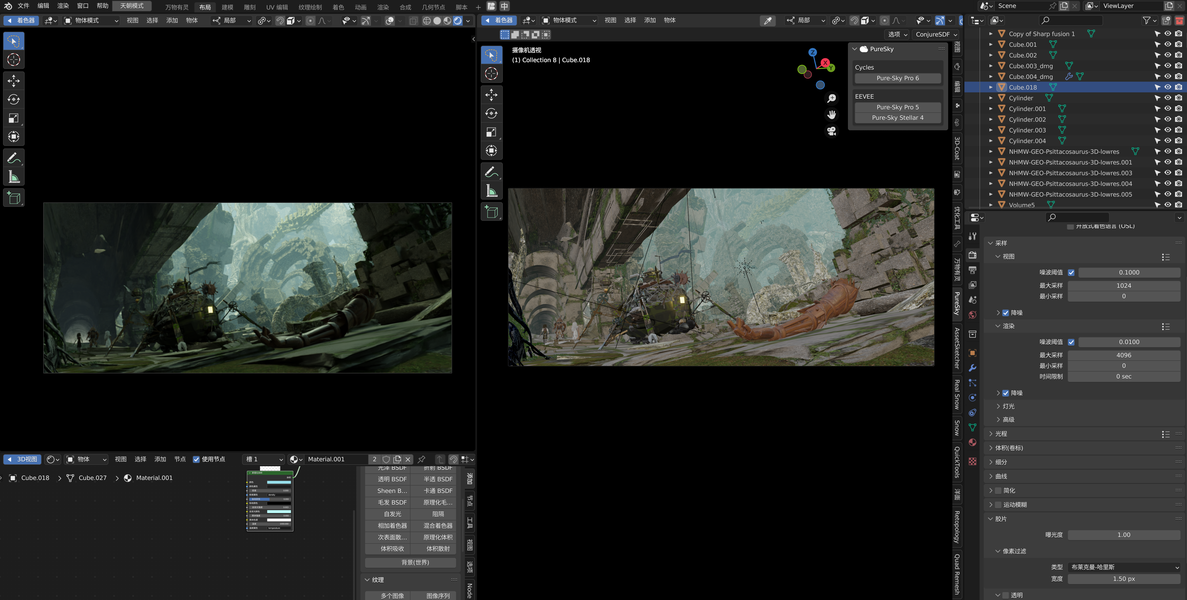Toggle 噪波阈值 checkbox with value 0.0100
Screen dimensions: 1187x600
click(x=1071, y=342)
